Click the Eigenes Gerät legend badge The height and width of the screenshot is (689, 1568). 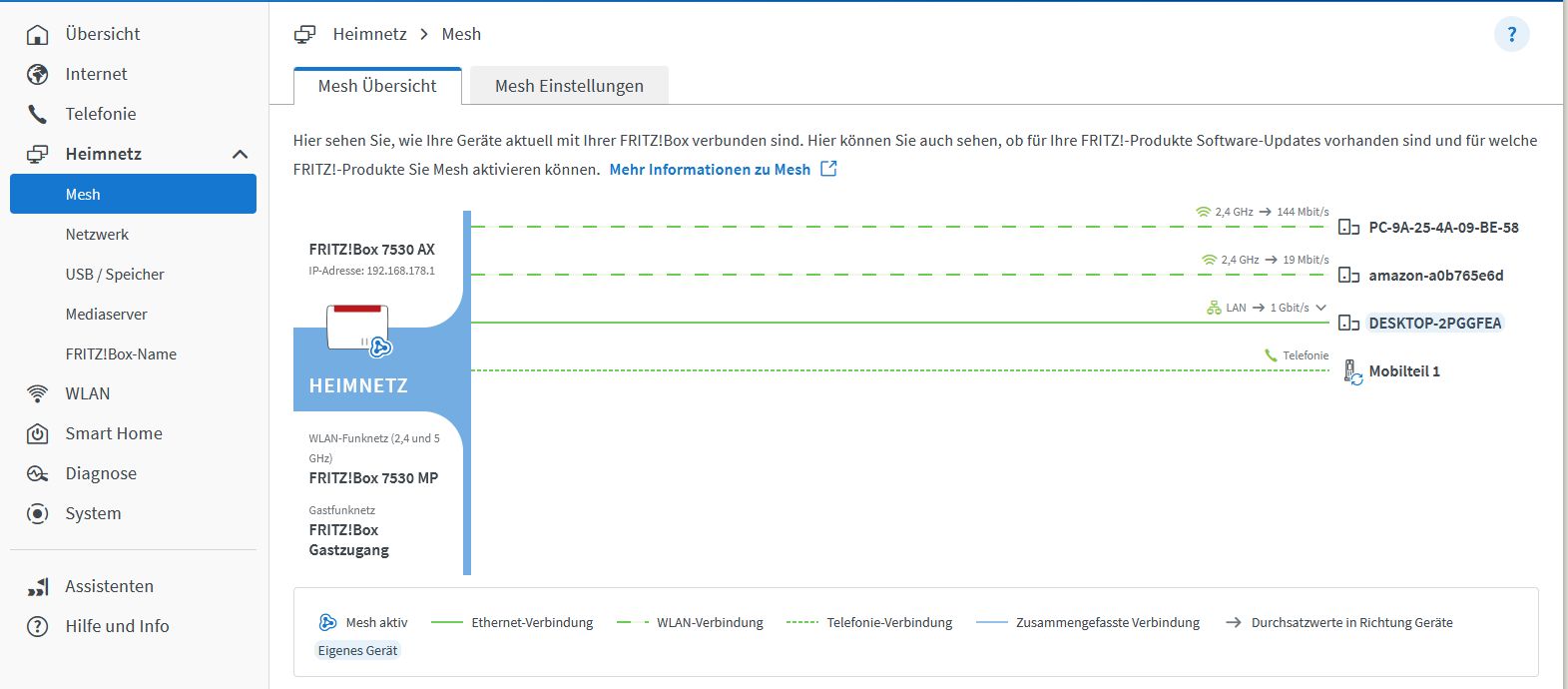(357, 650)
